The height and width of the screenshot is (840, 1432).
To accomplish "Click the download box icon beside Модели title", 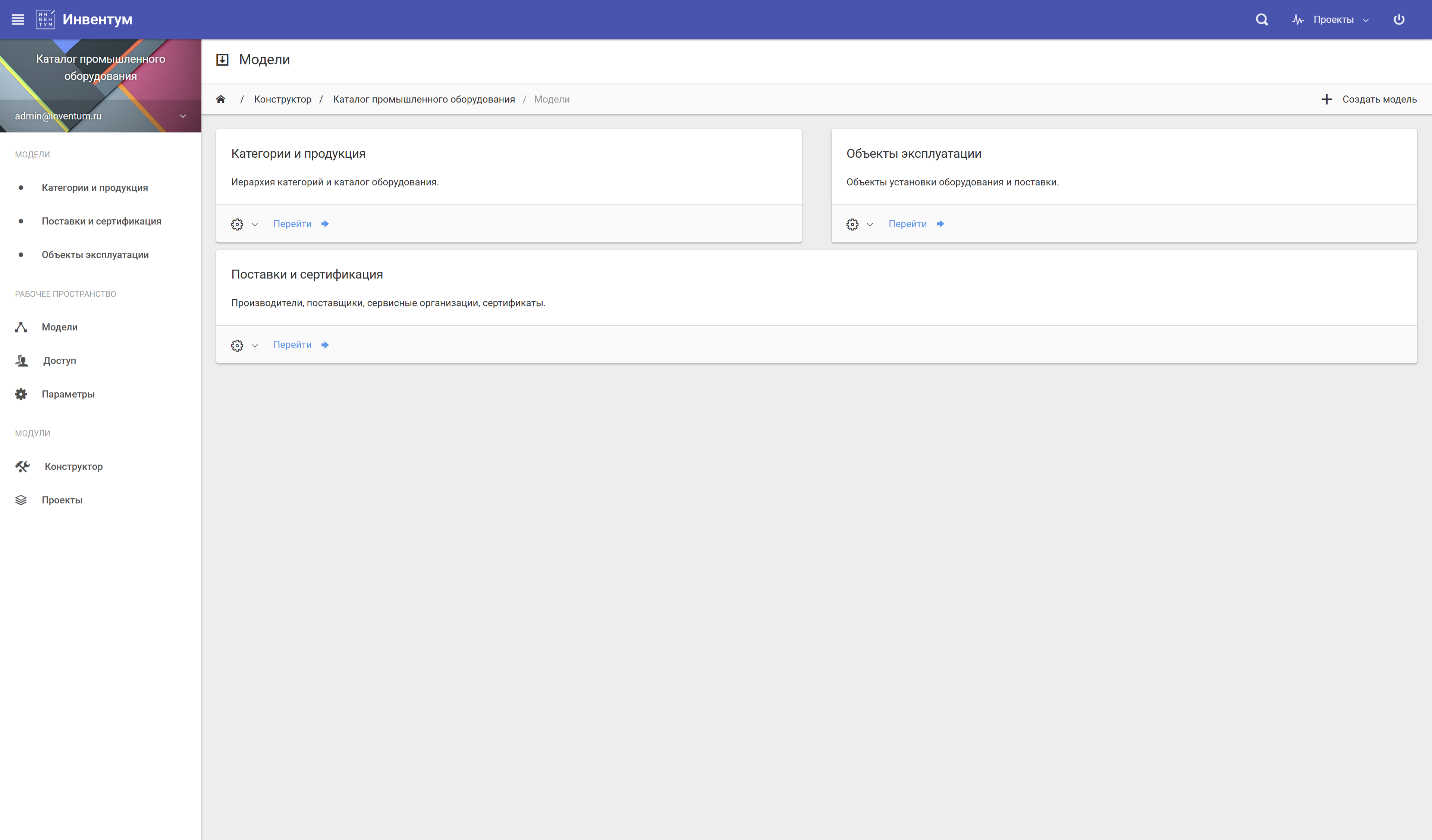I will coord(222,60).
